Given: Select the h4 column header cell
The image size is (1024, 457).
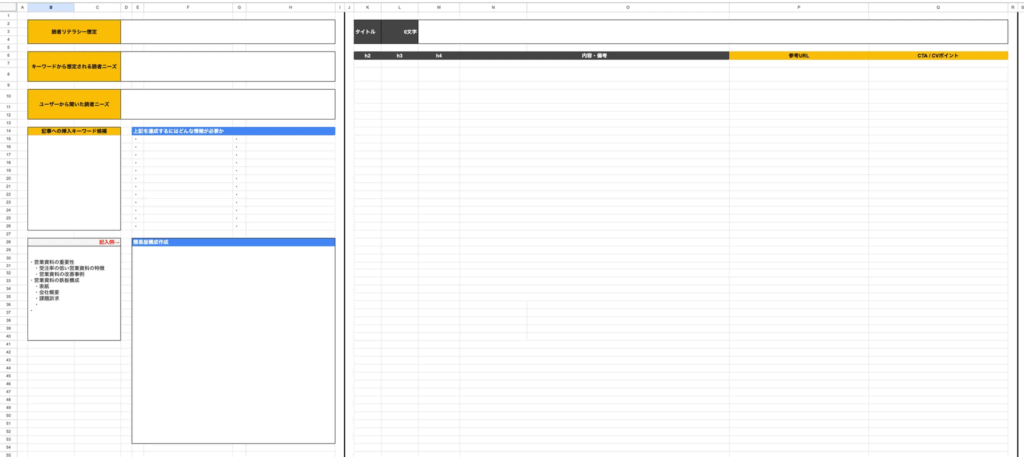Looking at the screenshot, I should coord(439,56).
